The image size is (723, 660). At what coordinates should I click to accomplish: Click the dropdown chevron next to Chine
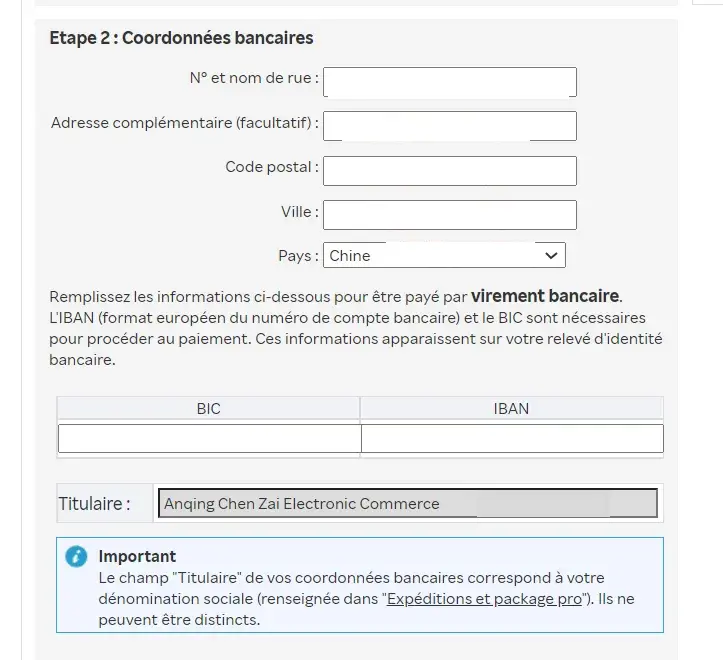coord(551,256)
